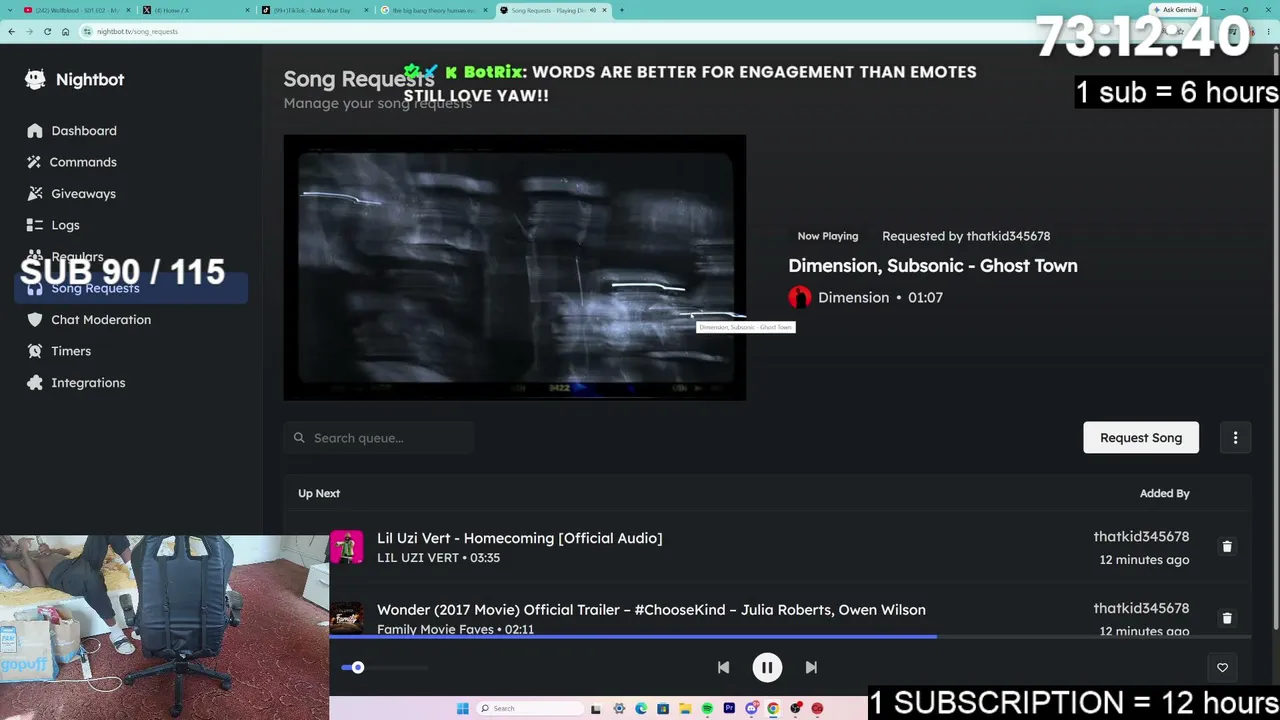Image resolution: width=1280 pixels, height=720 pixels.
Task: Switch to the Home / X tab
Action: click(x=195, y=10)
